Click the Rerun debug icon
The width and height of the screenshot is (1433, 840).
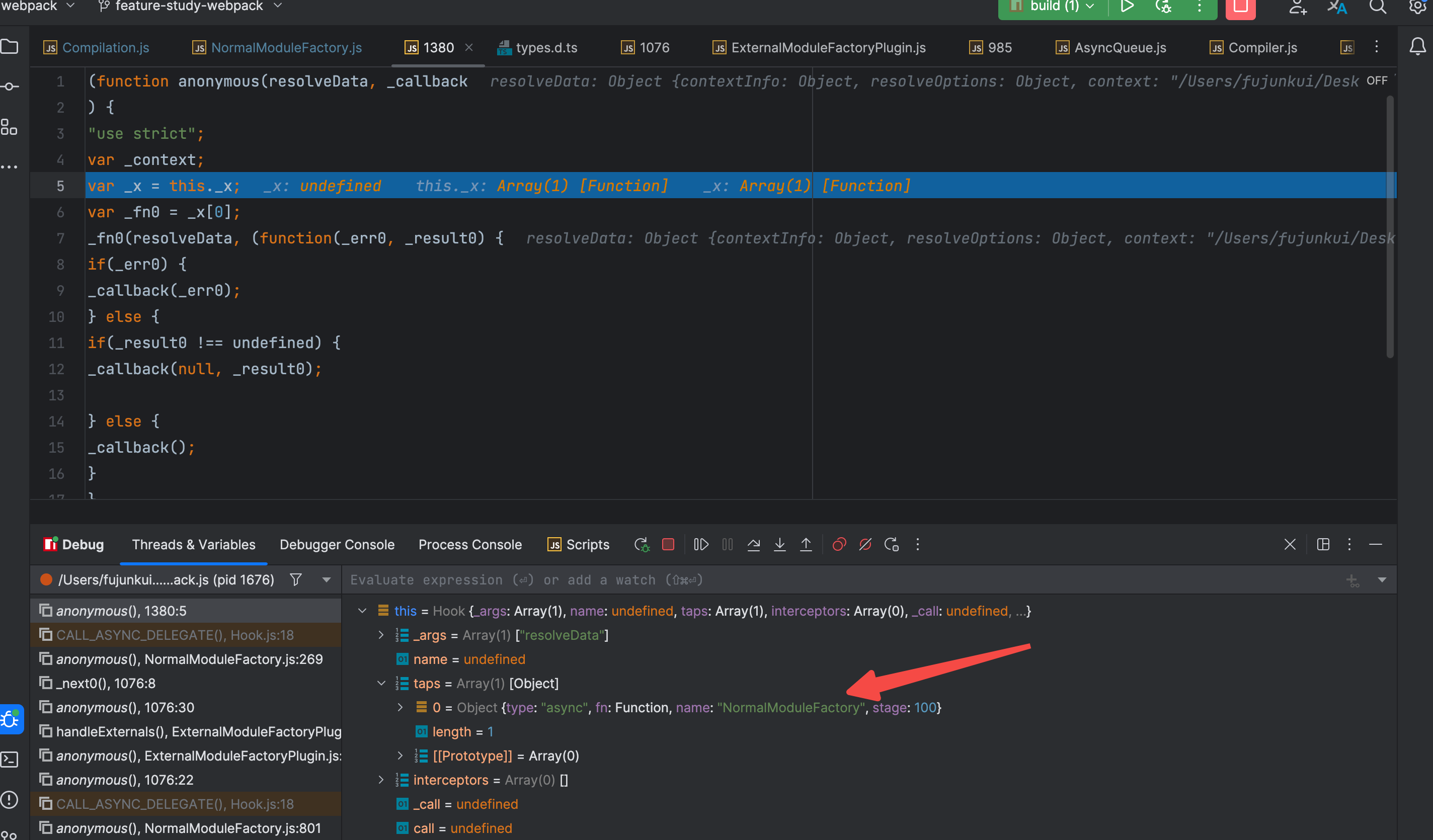642,544
